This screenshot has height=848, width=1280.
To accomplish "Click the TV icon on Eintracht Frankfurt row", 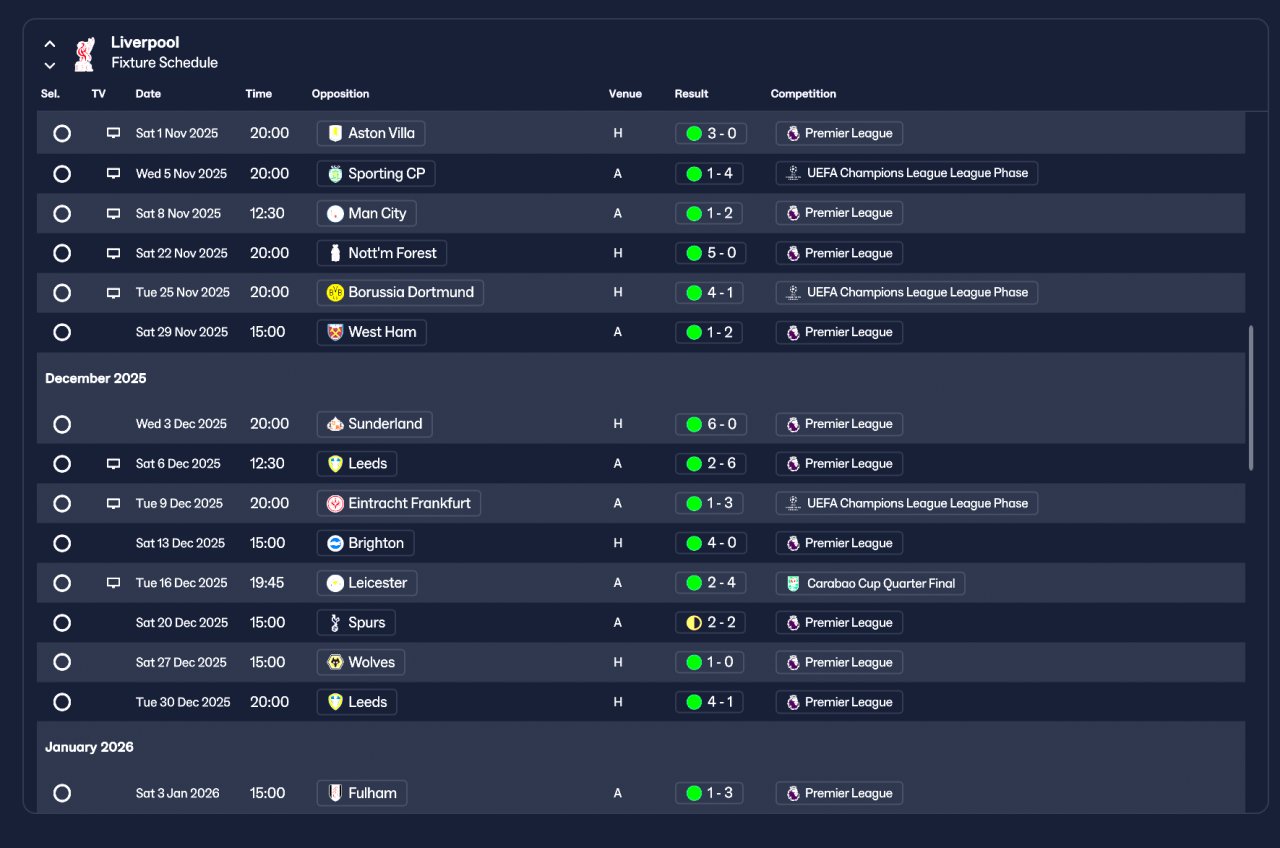I will 113,503.
